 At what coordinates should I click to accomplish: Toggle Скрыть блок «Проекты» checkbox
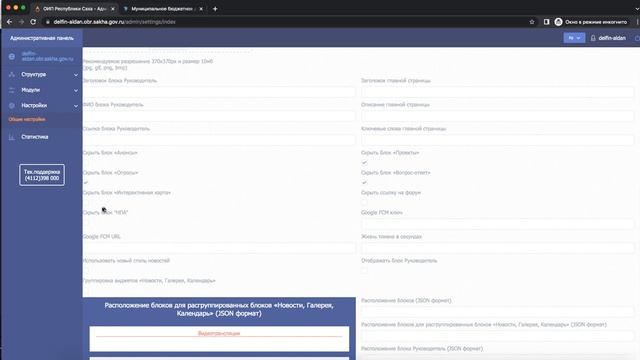click(x=364, y=162)
